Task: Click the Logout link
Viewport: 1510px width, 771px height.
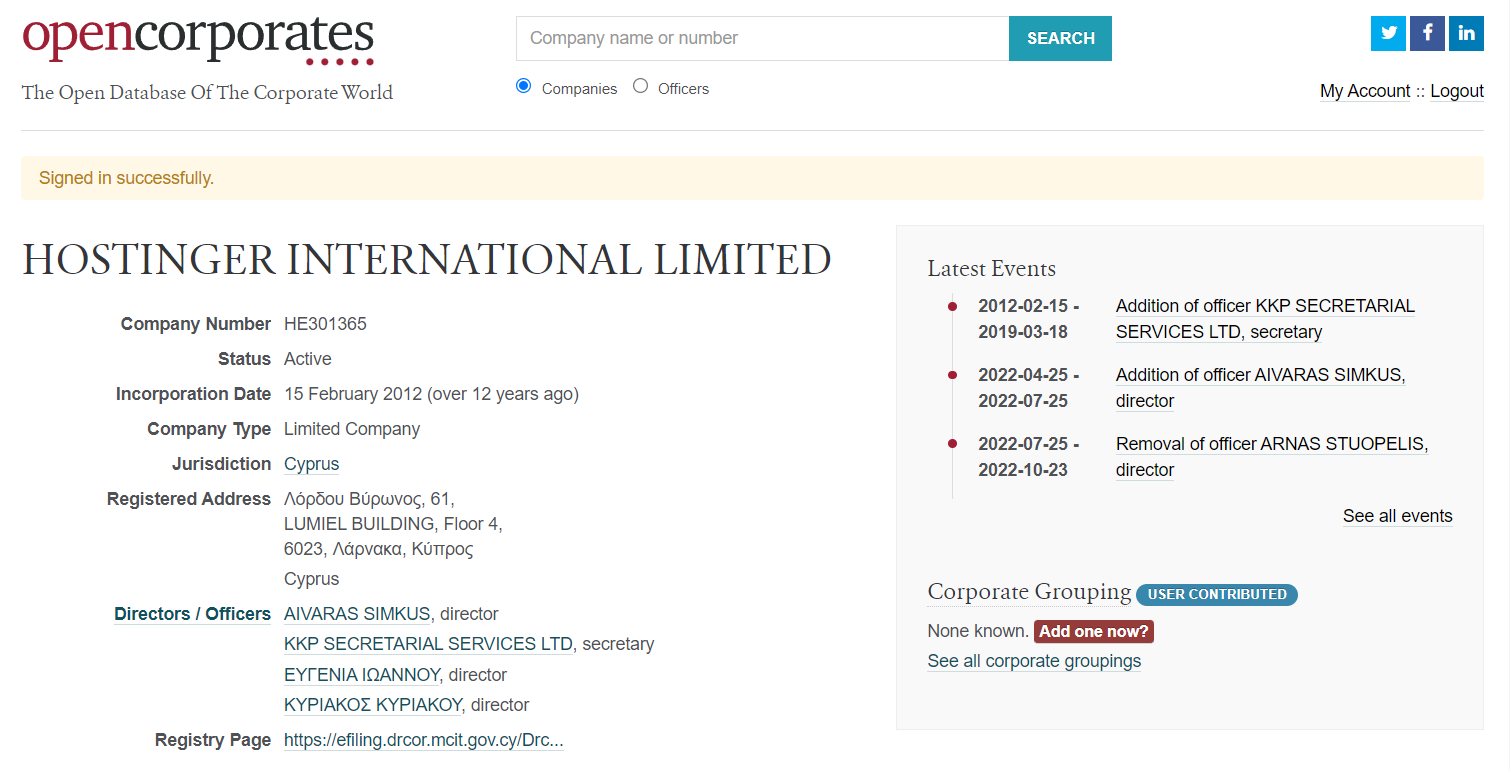Action: (x=1456, y=91)
